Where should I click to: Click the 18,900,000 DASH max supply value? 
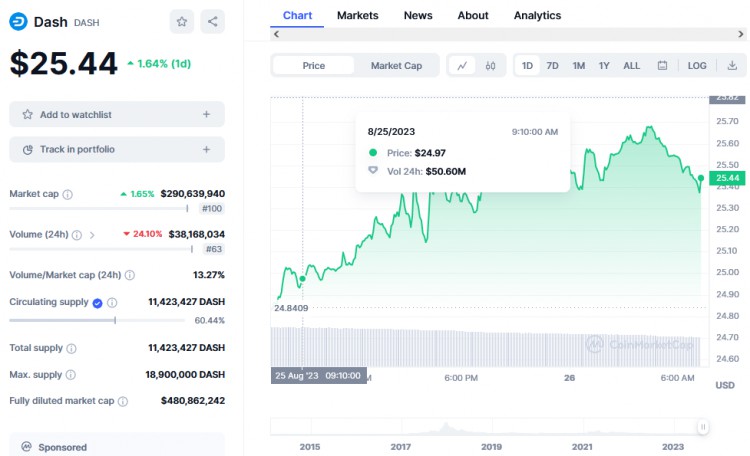(185, 375)
